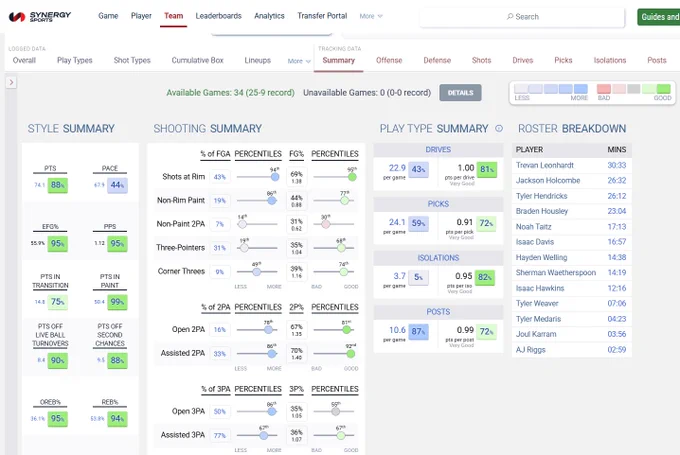Select the Shots tracking tab

(x=481, y=60)
